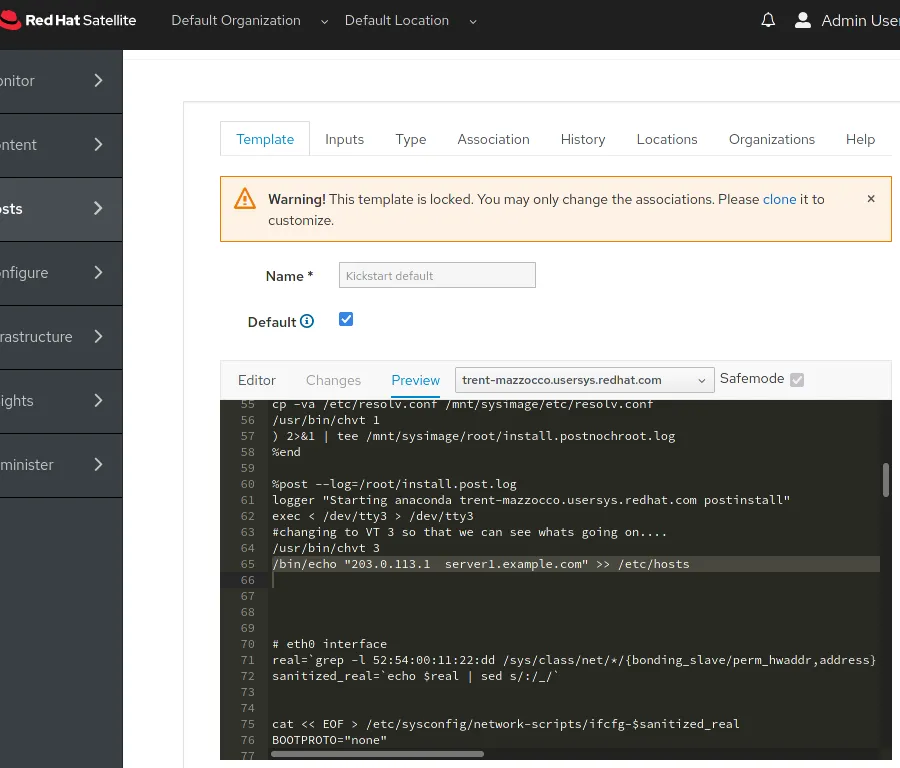Viewport: 900px width, 768px height.
Task: Toggle the Safemode checkbox
Action: click(x=797, y=379)
